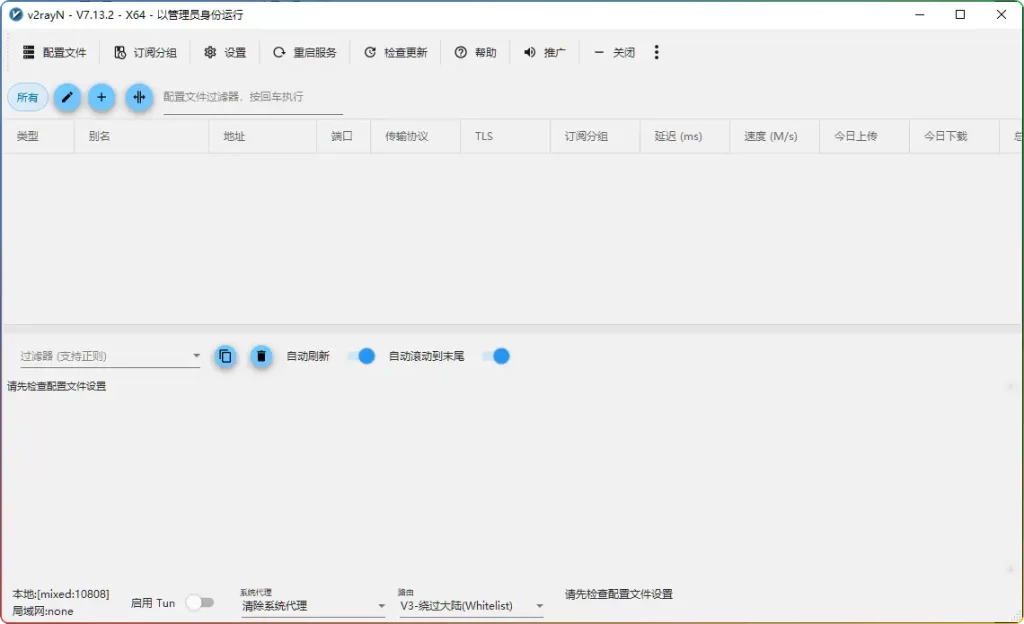Click the 本地:[mixed:10808] status text
The height and width of the screenshot is (624, 1024).
[x=61, y=594]
